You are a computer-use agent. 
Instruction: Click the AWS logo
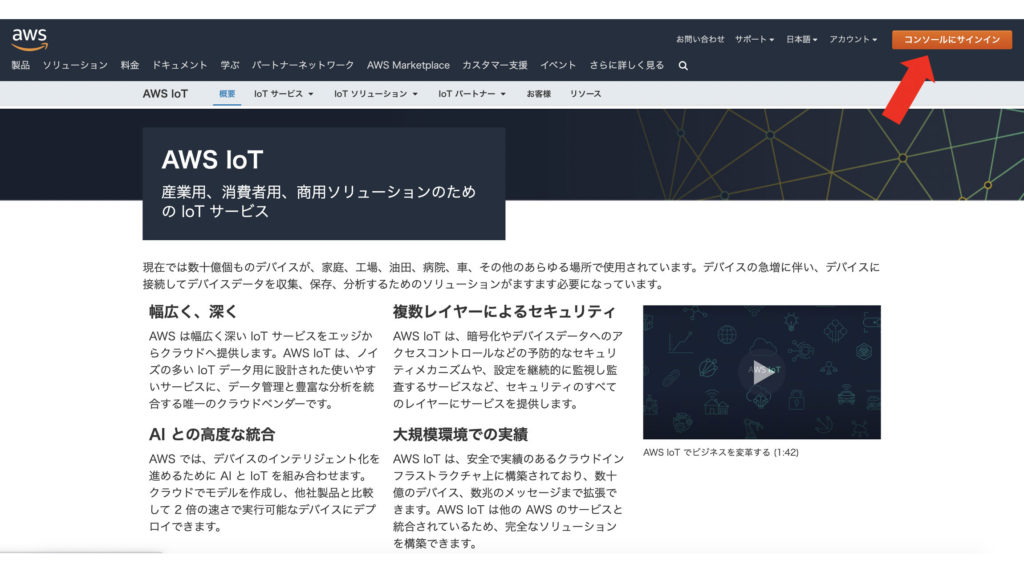click(29, 39)
